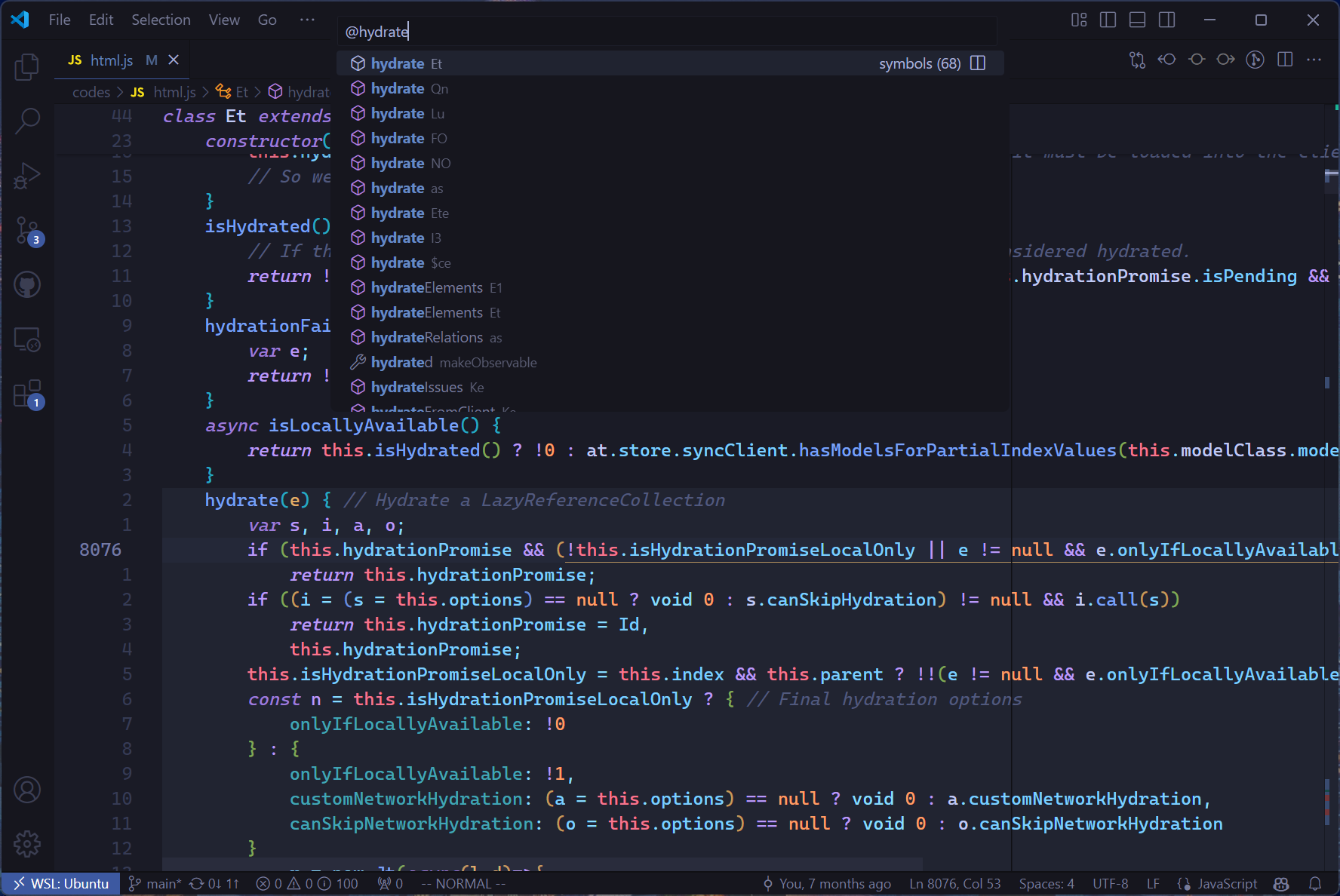The image size is (1340, 896).
Task: Toggle the Secondary Side Bar
Action: click(1167, 20)
